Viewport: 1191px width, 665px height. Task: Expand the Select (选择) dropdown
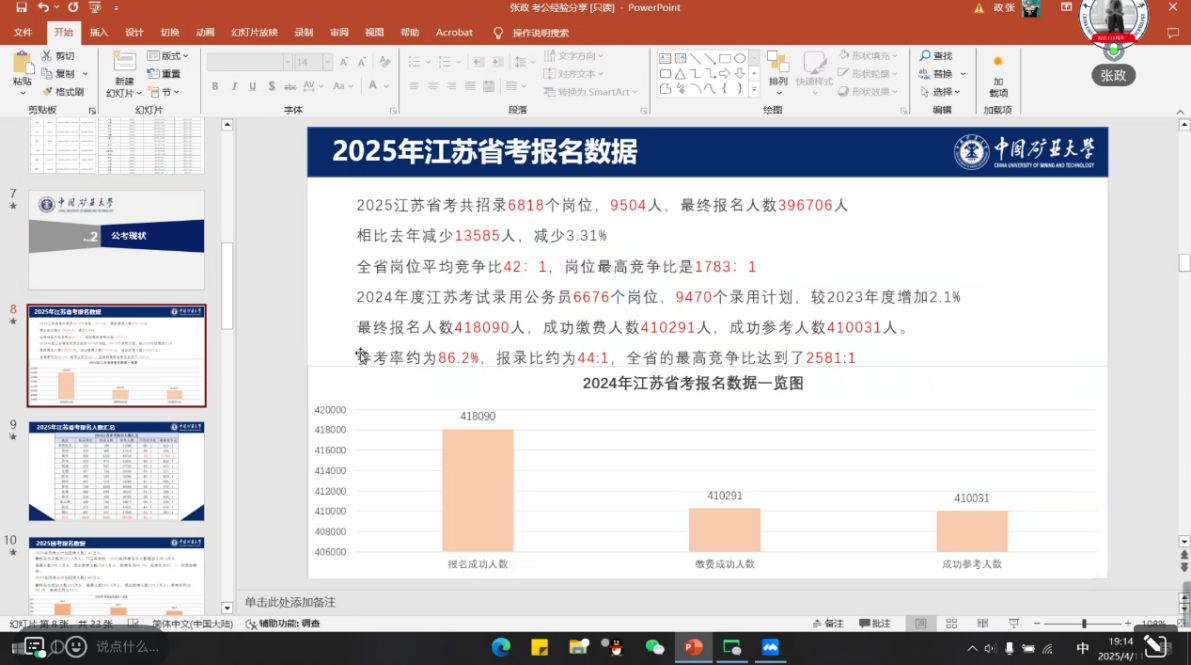(943, 92)
